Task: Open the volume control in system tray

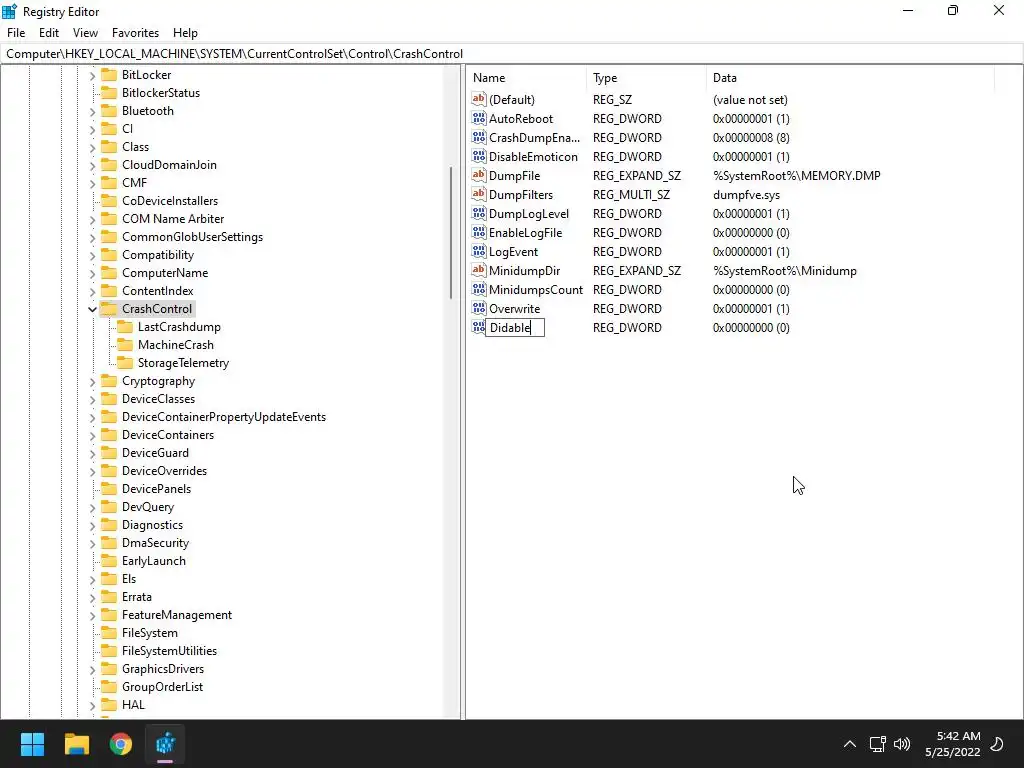Action: [x=902, y=744]
